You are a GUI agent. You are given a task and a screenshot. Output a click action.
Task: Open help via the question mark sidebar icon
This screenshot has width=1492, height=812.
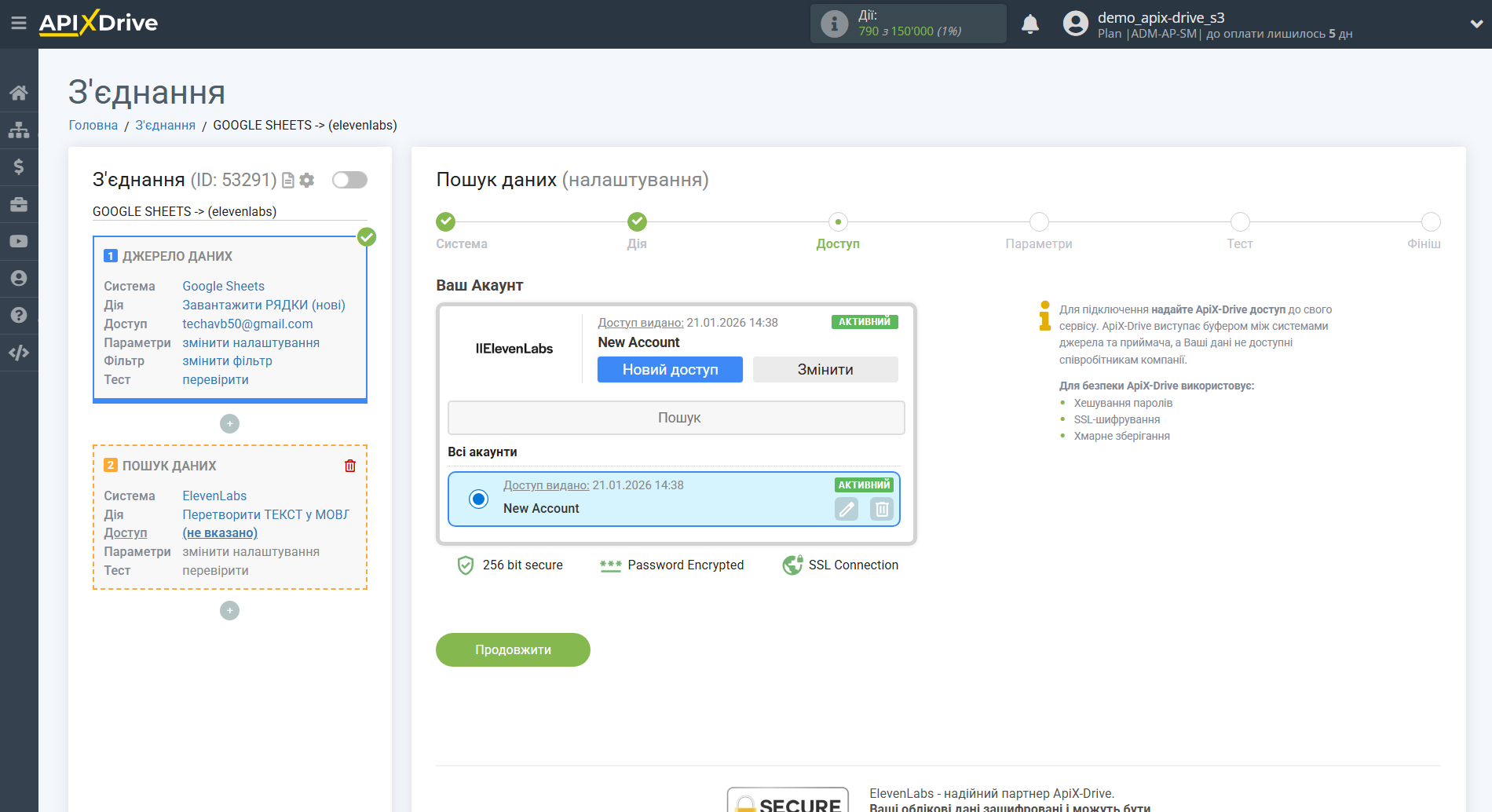19,314
